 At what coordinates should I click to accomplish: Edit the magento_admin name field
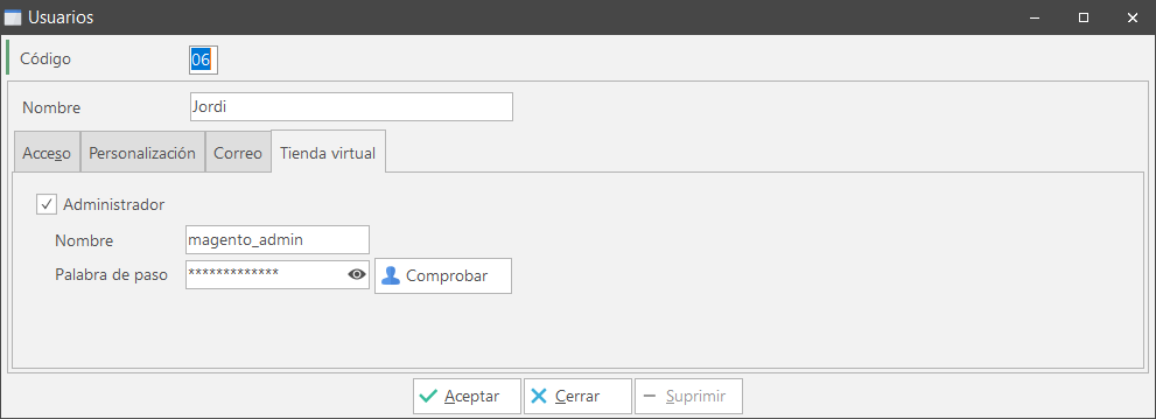coord(277,240)
